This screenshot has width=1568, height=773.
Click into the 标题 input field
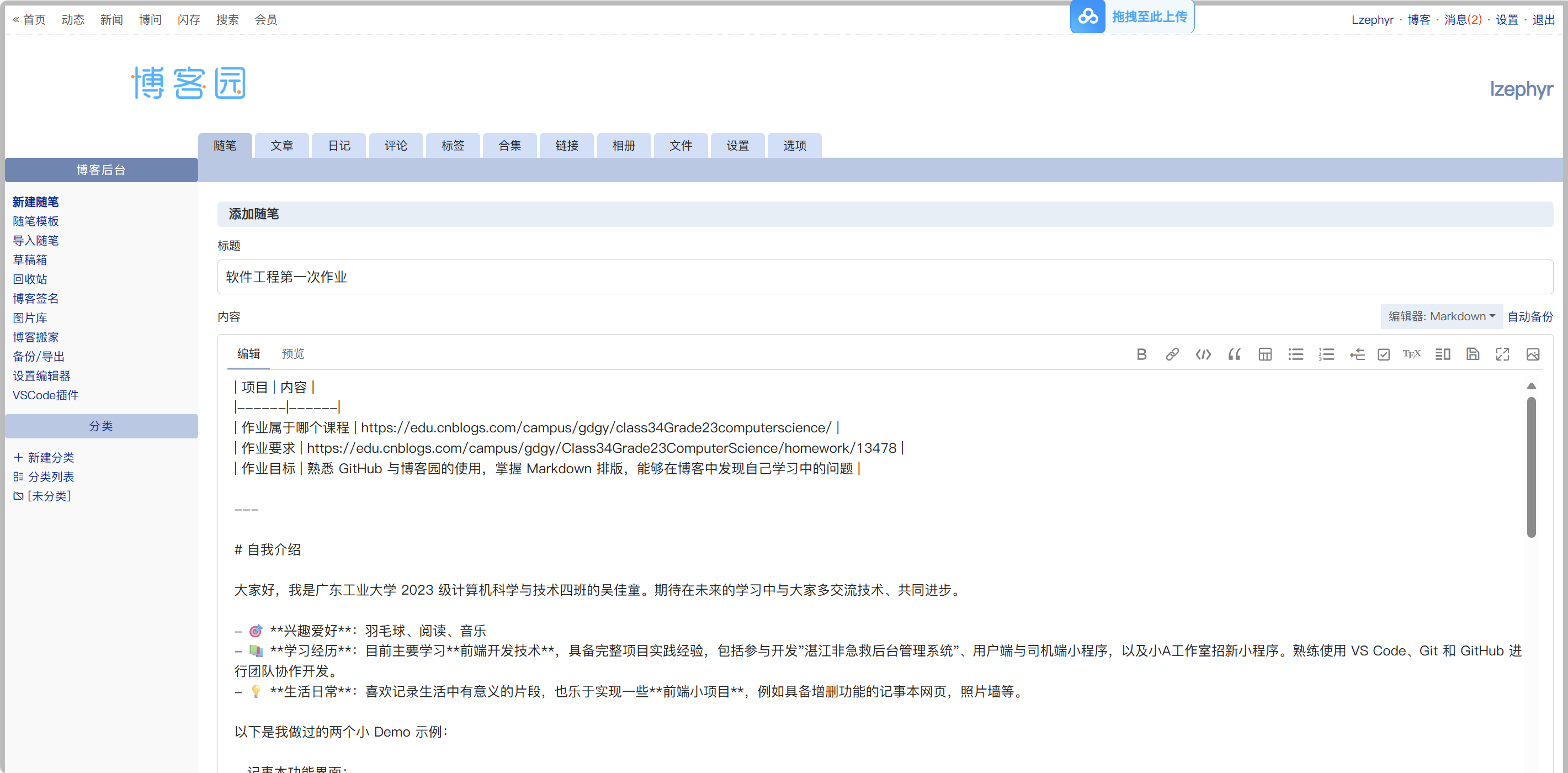click(884, 277)
